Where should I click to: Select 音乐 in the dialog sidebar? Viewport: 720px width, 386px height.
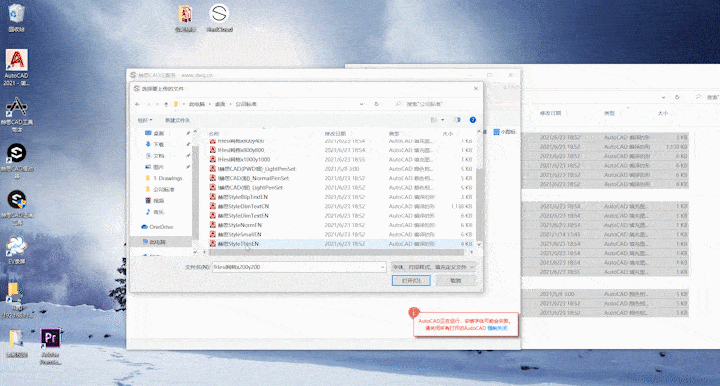[159, 212]
